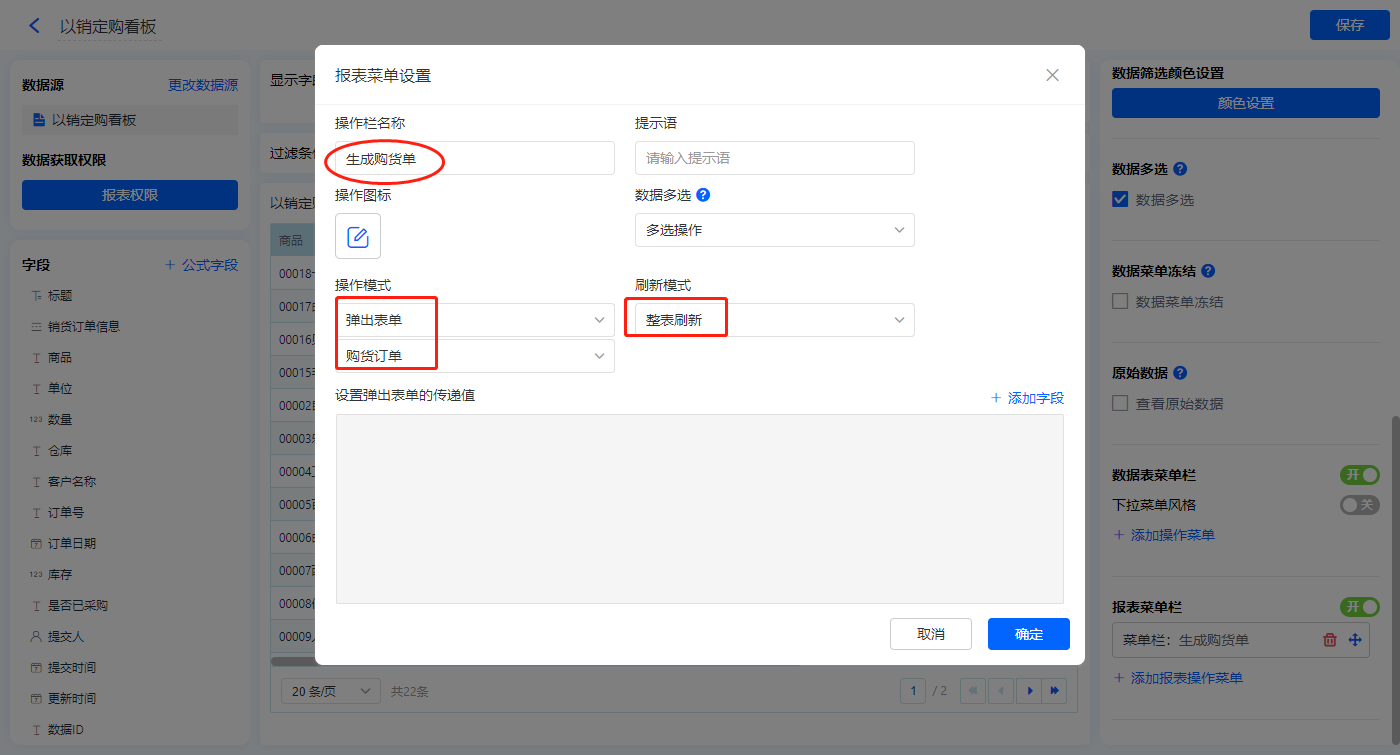Screen dimensions: 1400x755
Task: Click the 取消 button
Action: [930, 634]
